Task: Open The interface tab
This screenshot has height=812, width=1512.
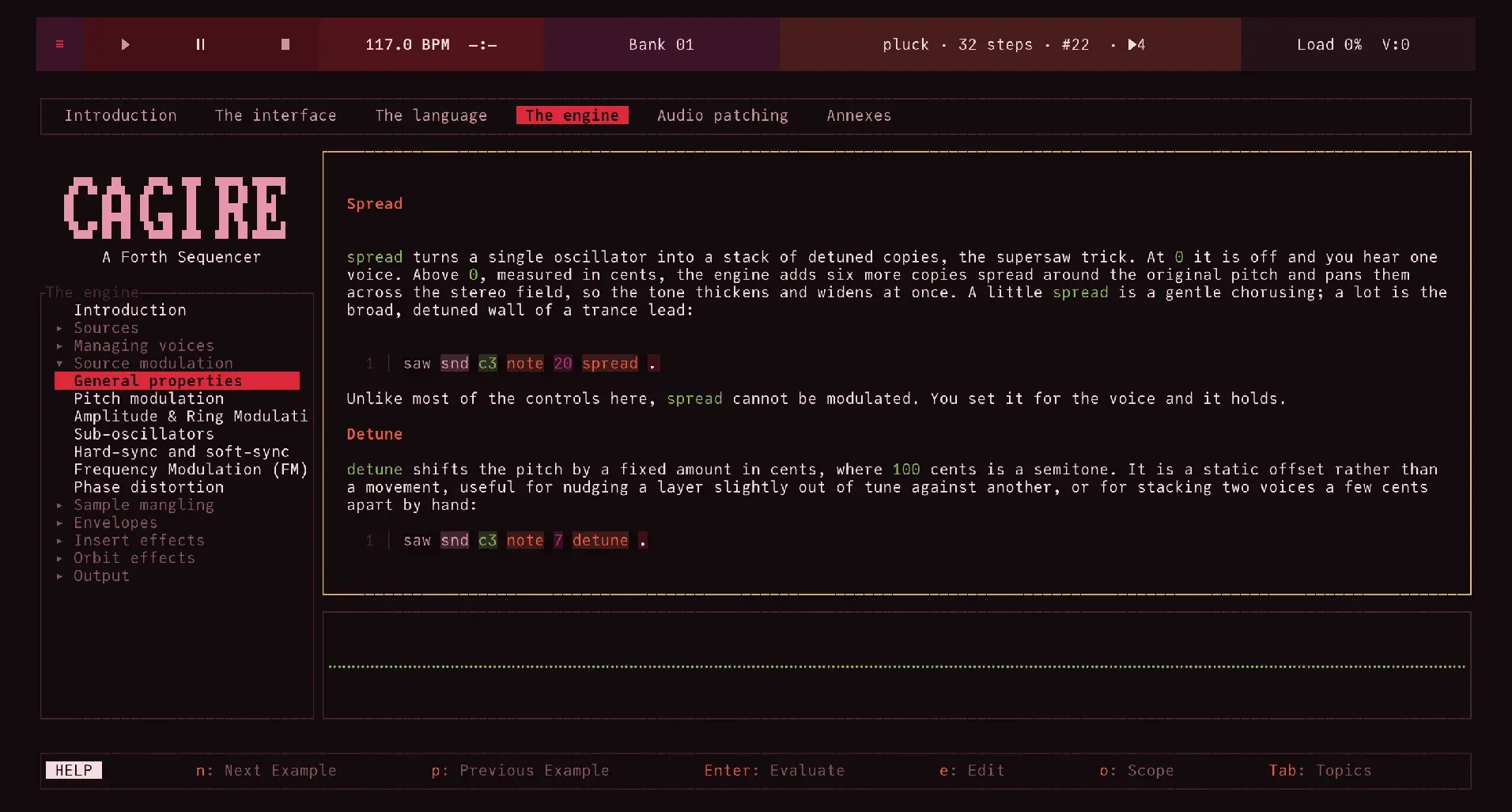Action: pyautogui.click(x=275, y=115)
